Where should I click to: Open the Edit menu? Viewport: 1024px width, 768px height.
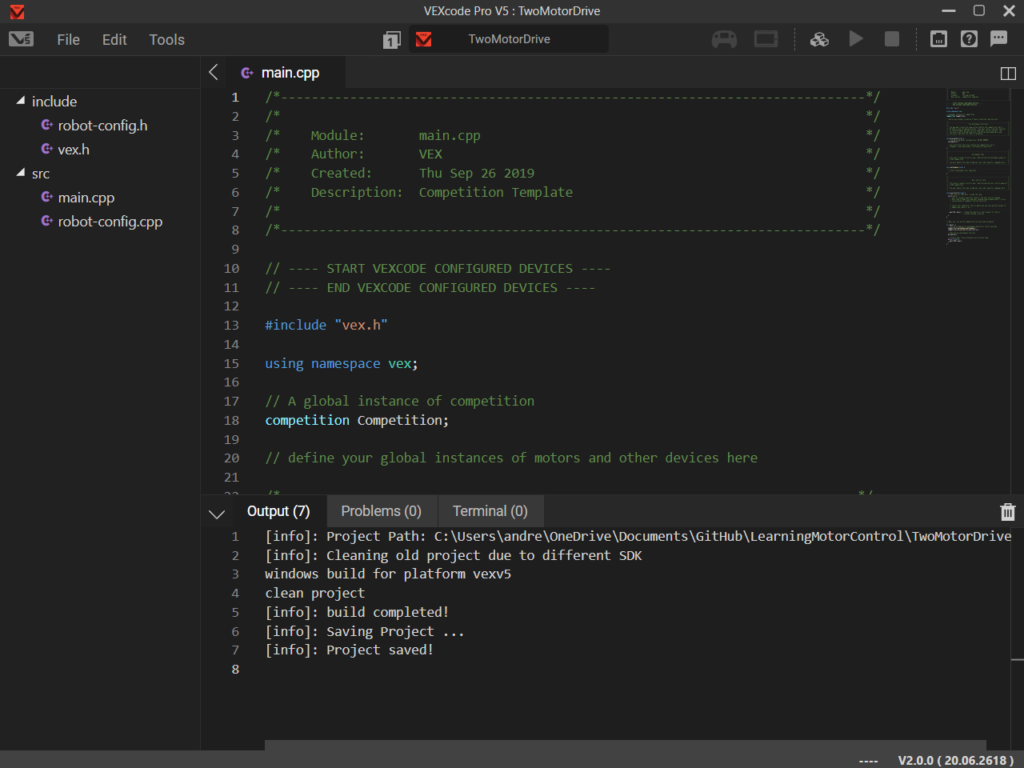(x=114, y=40)
